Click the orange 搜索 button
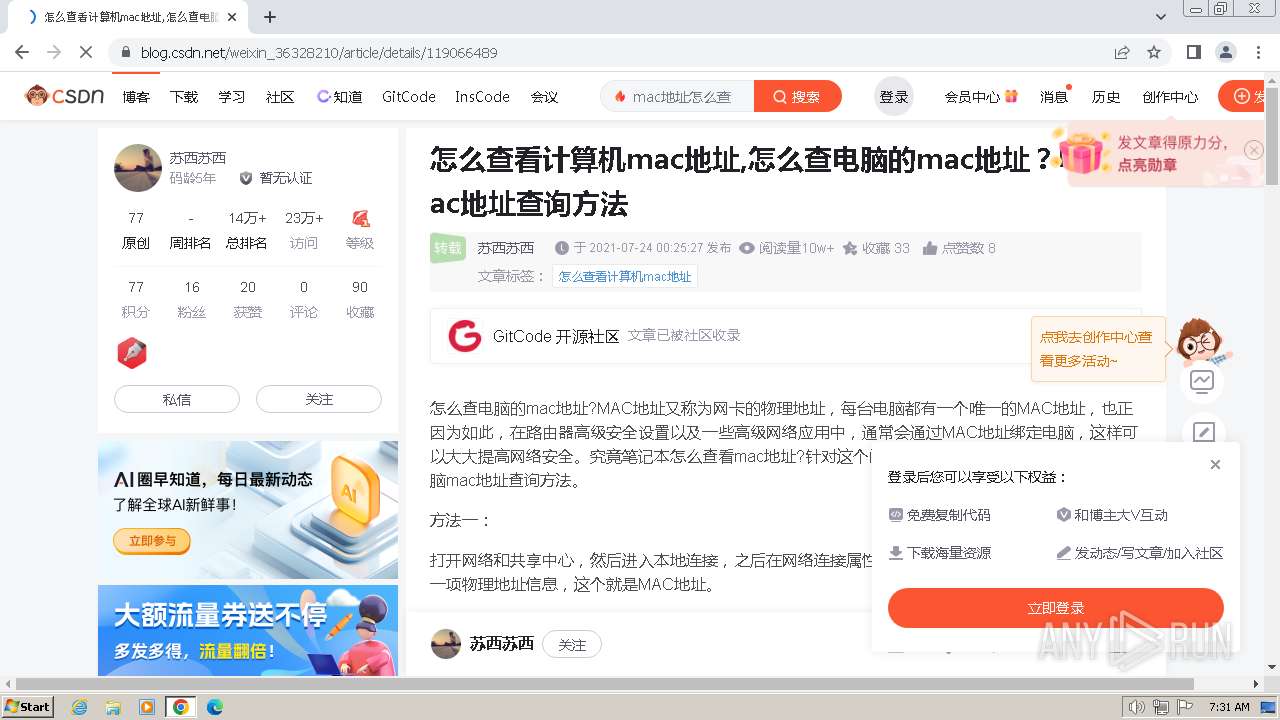The height and width of the screenshot is (720, 1280). (797, 97)
